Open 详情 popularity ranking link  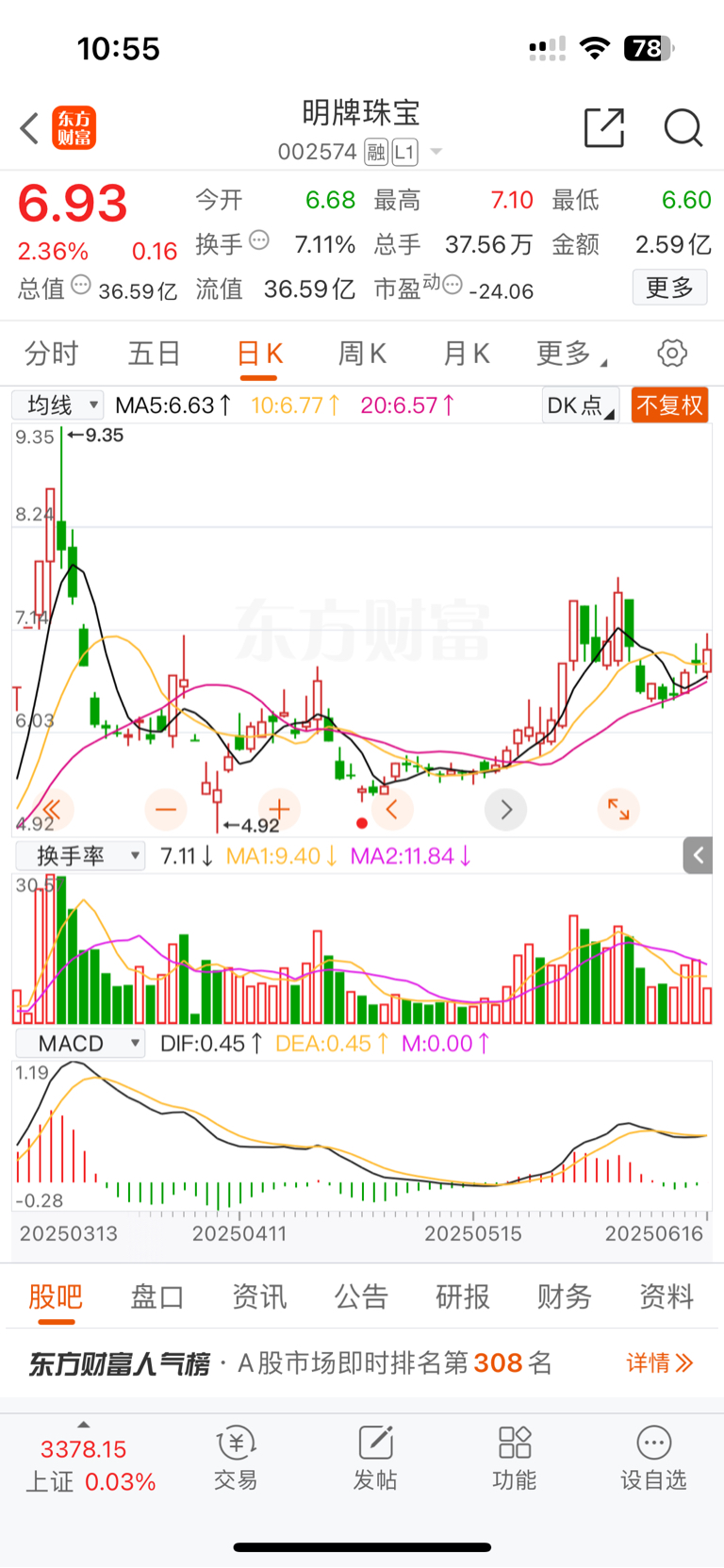660,1362
